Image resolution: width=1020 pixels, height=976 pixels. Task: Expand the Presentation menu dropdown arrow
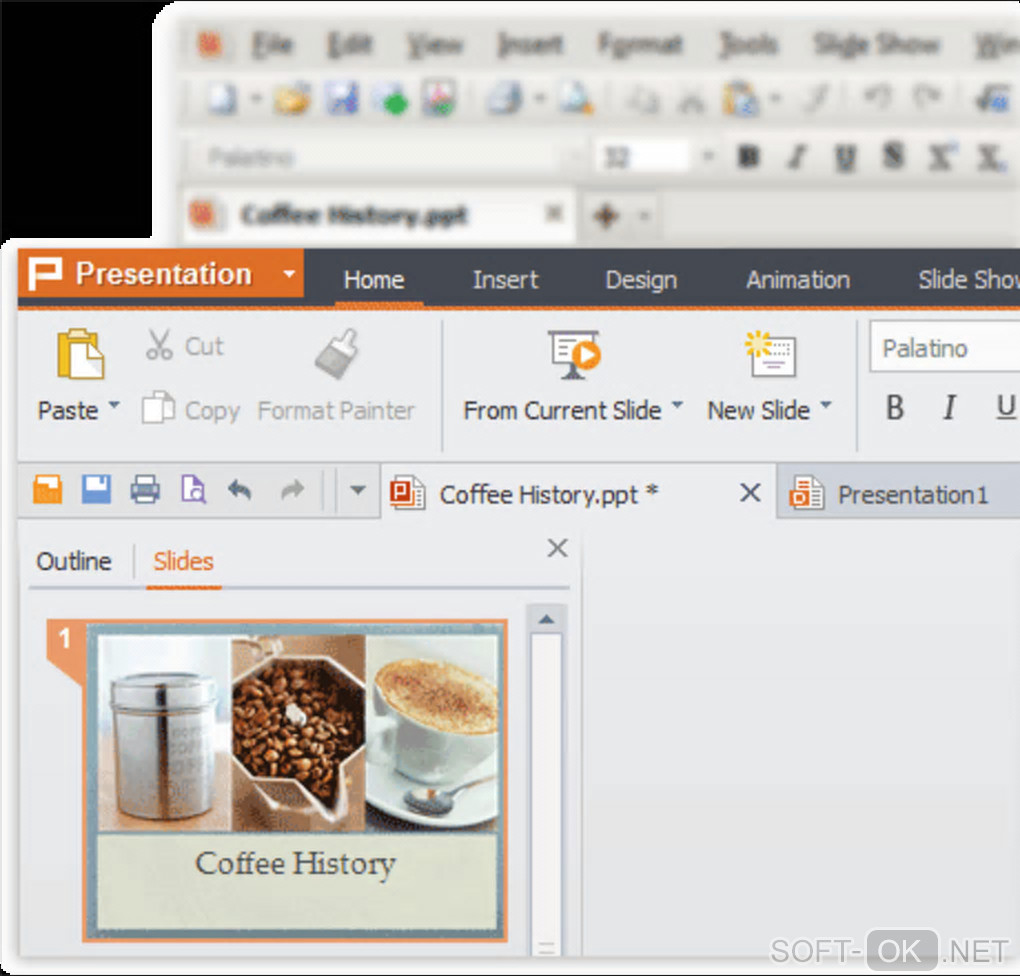289,274
